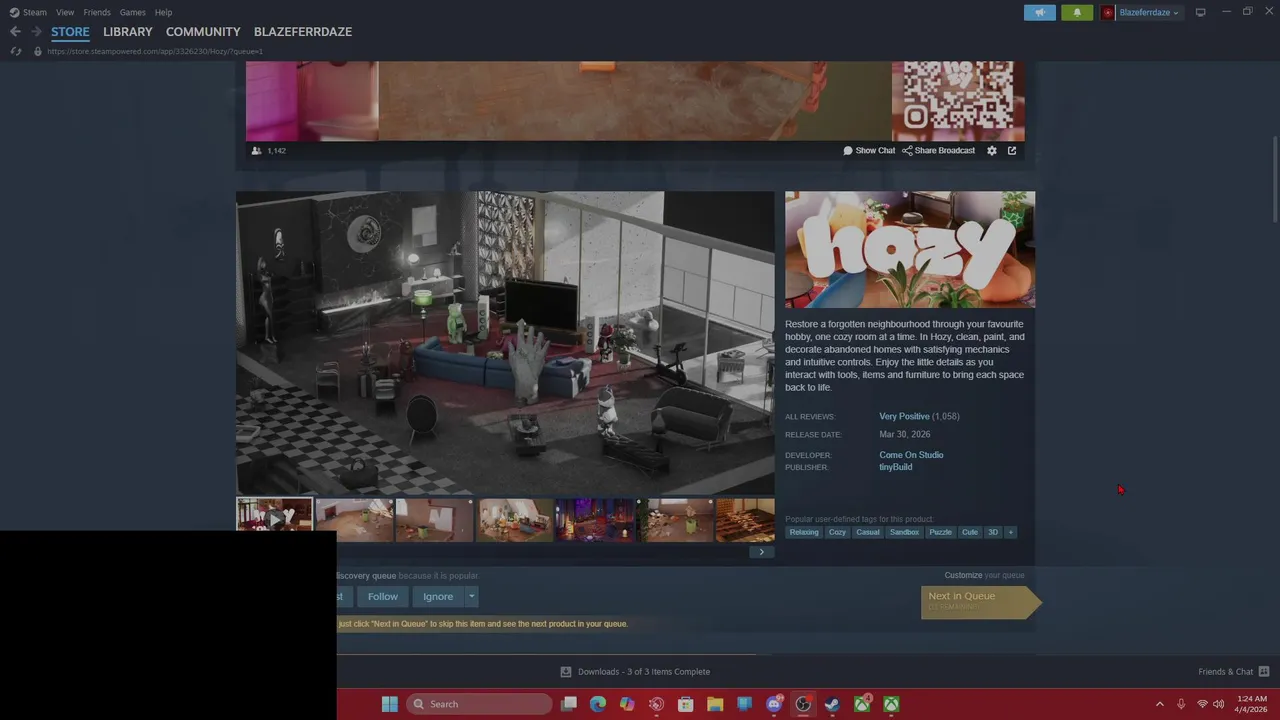Click Share Broadcast
The width and height of the screenshot is (1280, 720).
coord(938,151)
